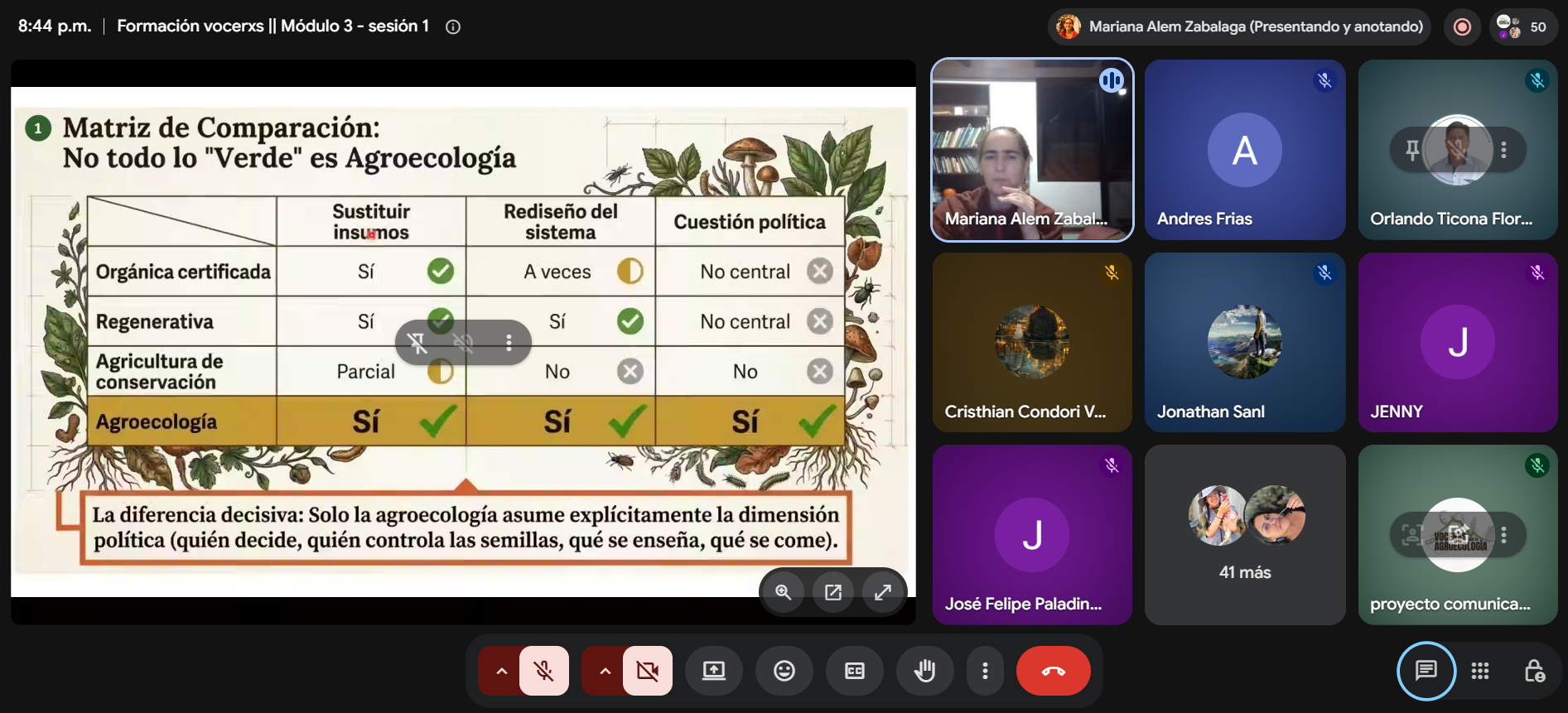Open the emoji reactions bar
Image resolution: width=1568 pixels, height=713 pixels.
pyautogui.click(x=784, y=671)
